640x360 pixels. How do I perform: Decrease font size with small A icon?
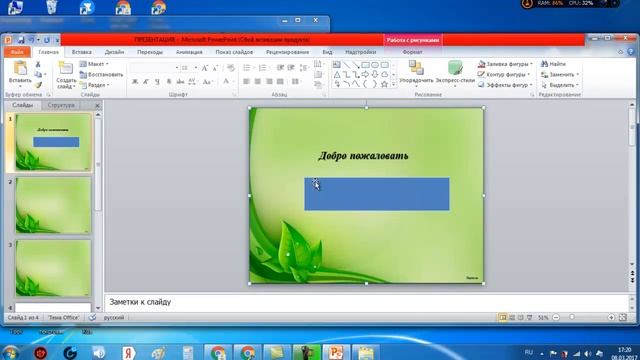point(215,68)
